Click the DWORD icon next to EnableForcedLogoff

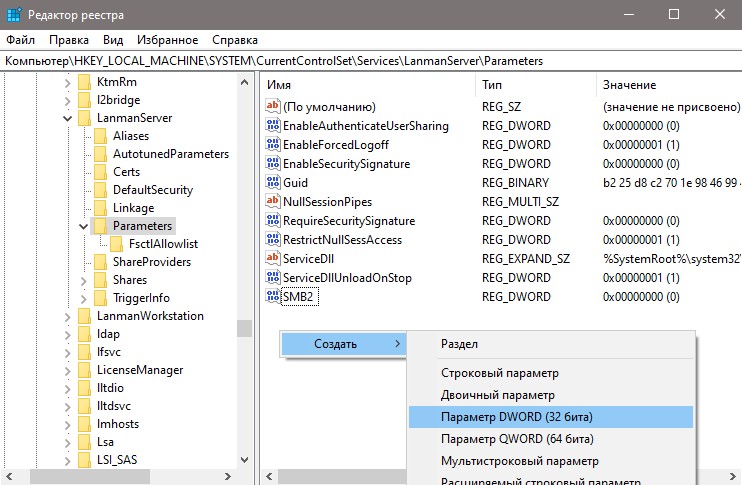pos(273,144)
